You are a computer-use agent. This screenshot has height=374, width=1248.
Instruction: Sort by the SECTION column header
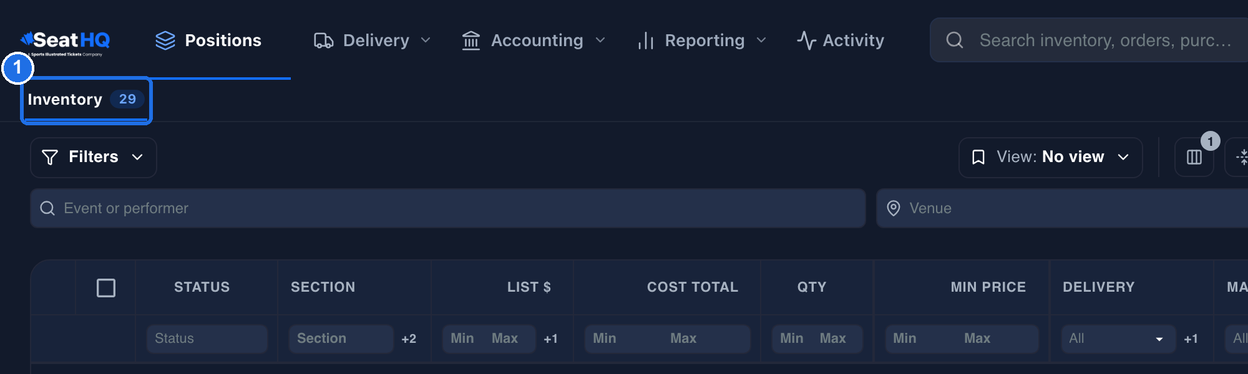[x=323, y=287]
